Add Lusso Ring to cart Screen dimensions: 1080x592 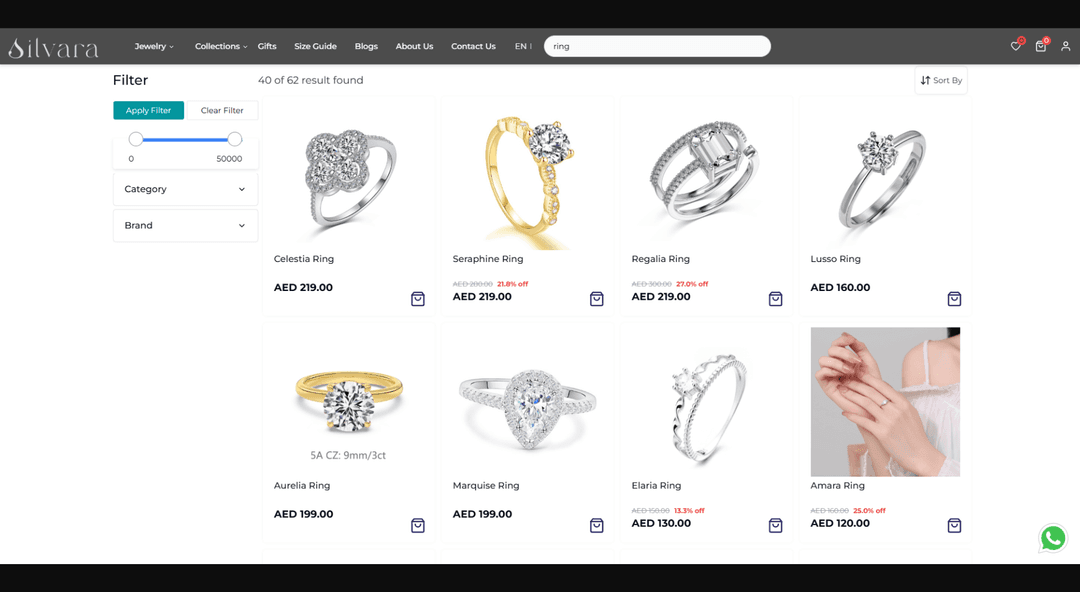click(x=954, y=299)
